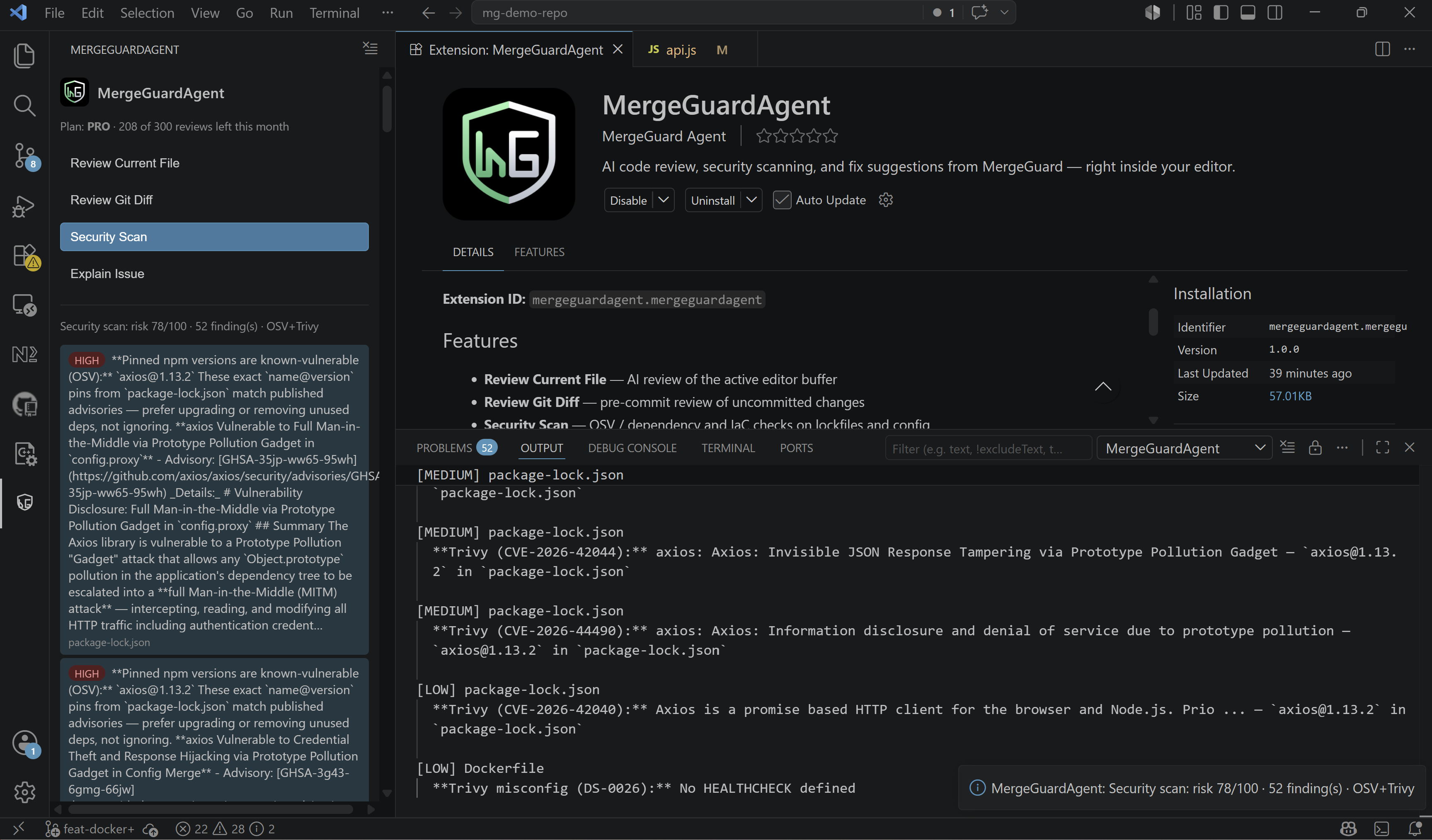Open editor More Actions ellipsis
This screenshot has width=1432, height=840.
tap(1410, 49)
